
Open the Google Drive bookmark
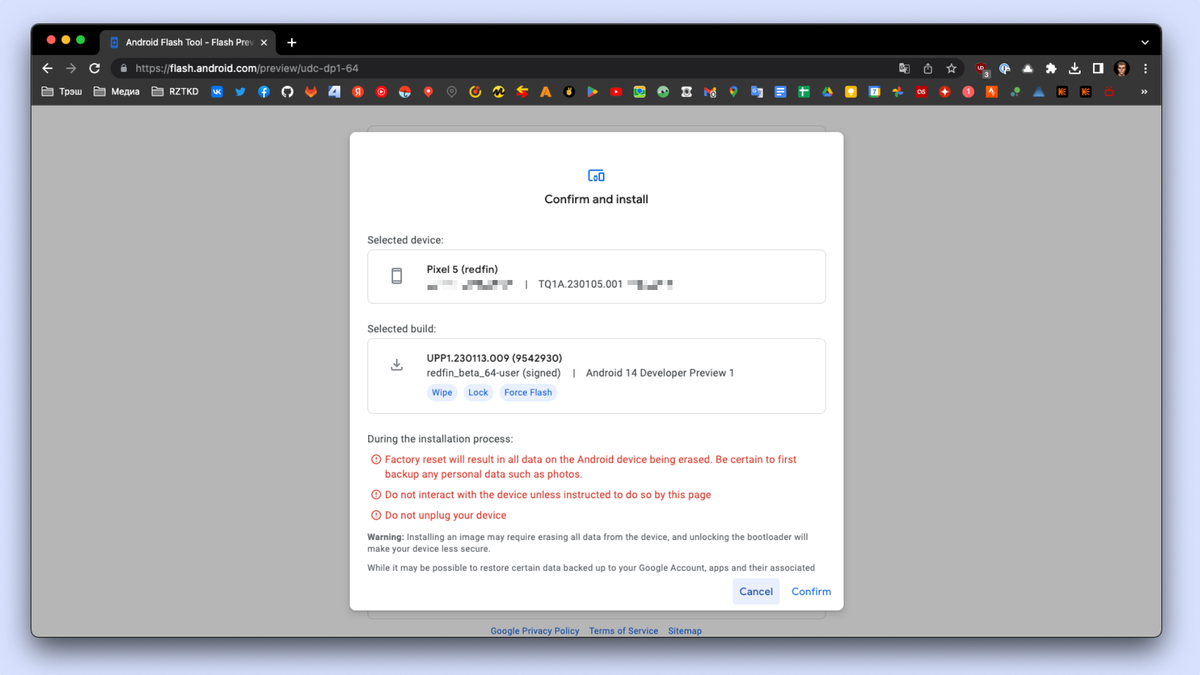click(827, 91)
